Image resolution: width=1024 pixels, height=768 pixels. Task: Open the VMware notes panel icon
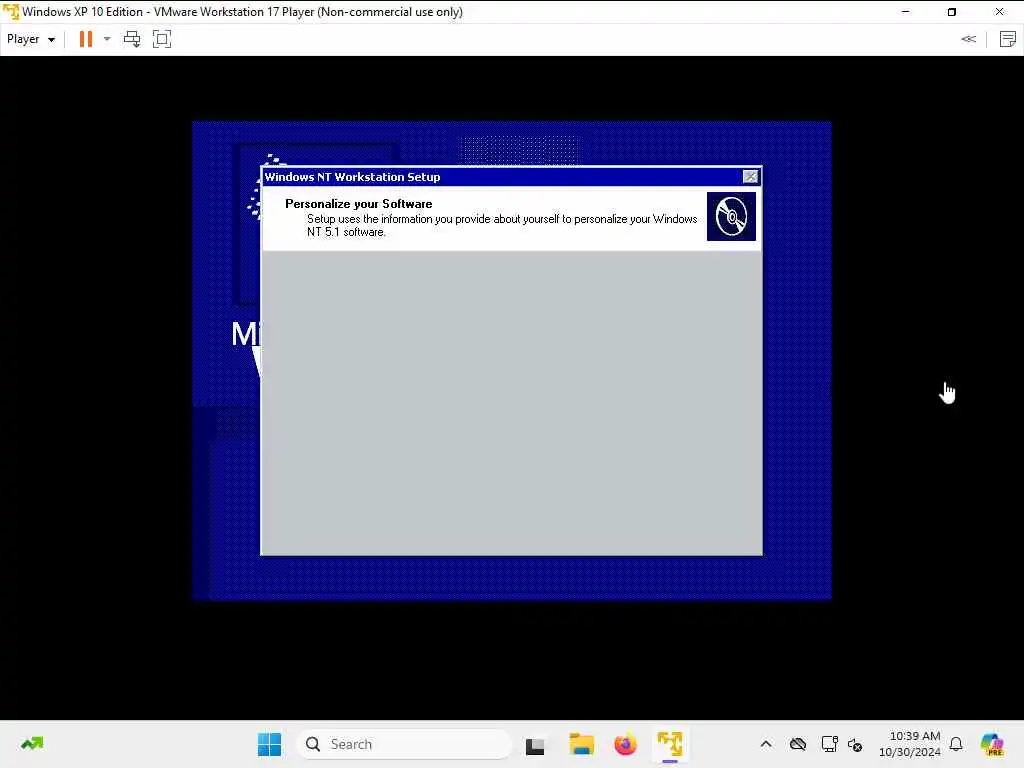tap(1008, 39)
